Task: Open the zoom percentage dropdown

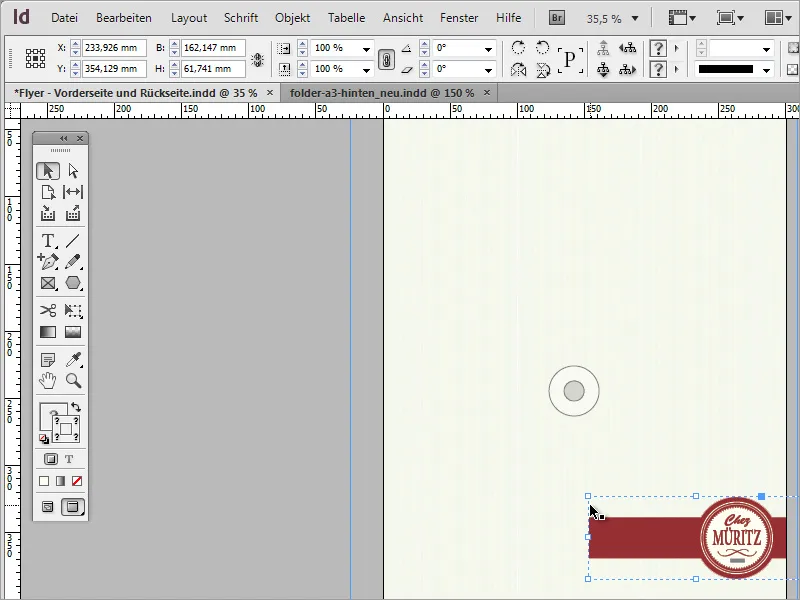Action: tap(637, 17)
